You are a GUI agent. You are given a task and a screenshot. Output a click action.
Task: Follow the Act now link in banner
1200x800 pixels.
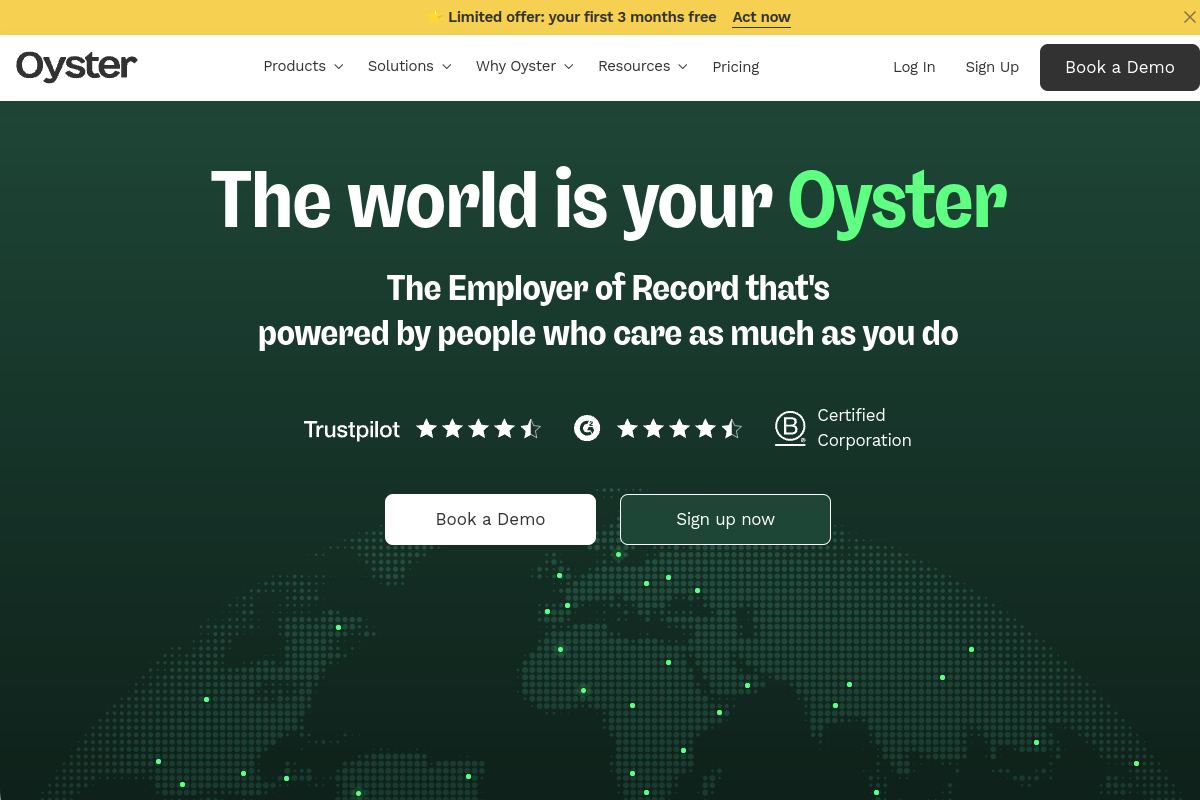coord(761,17)
